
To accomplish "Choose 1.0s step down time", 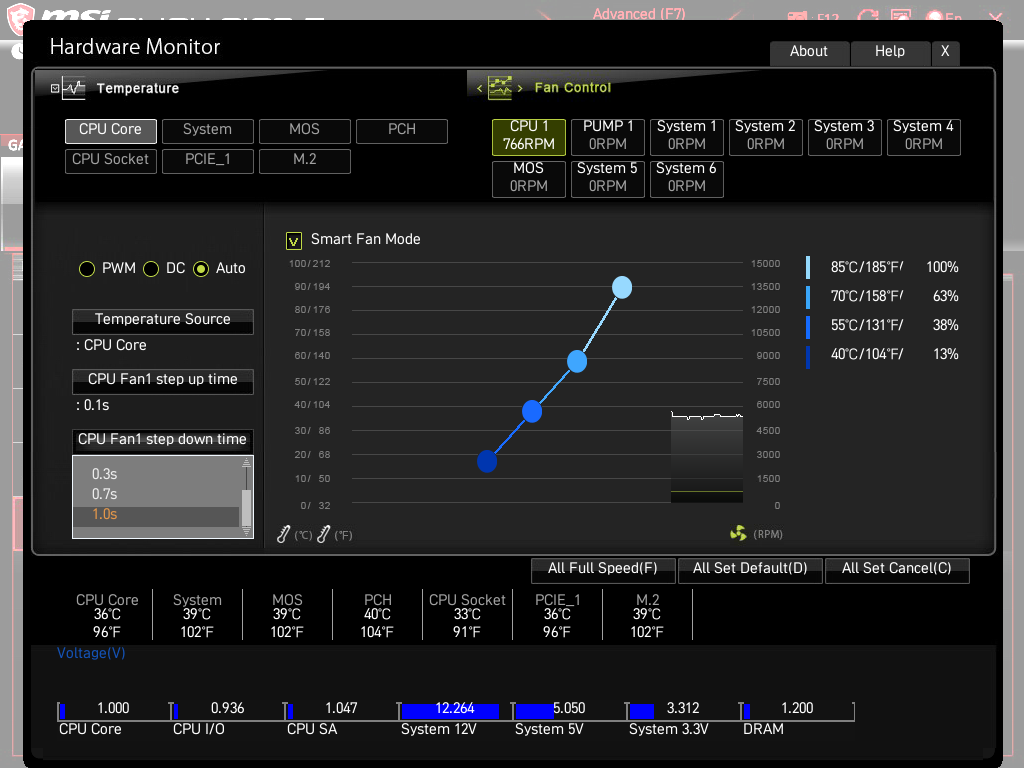I will click(x=156, y=515).
